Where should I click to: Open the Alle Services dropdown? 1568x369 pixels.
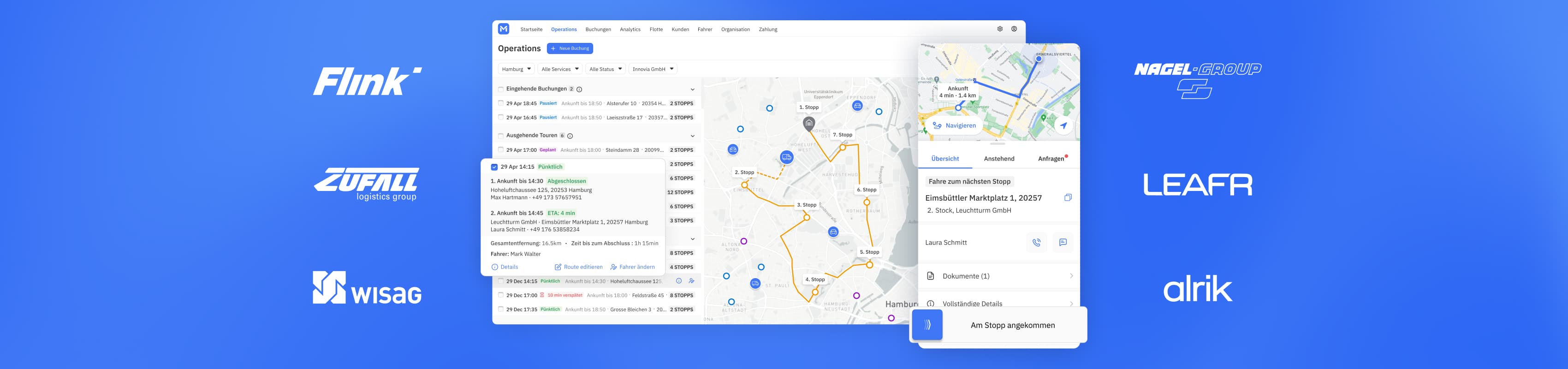pyautogui.click(x=560, y=69)
